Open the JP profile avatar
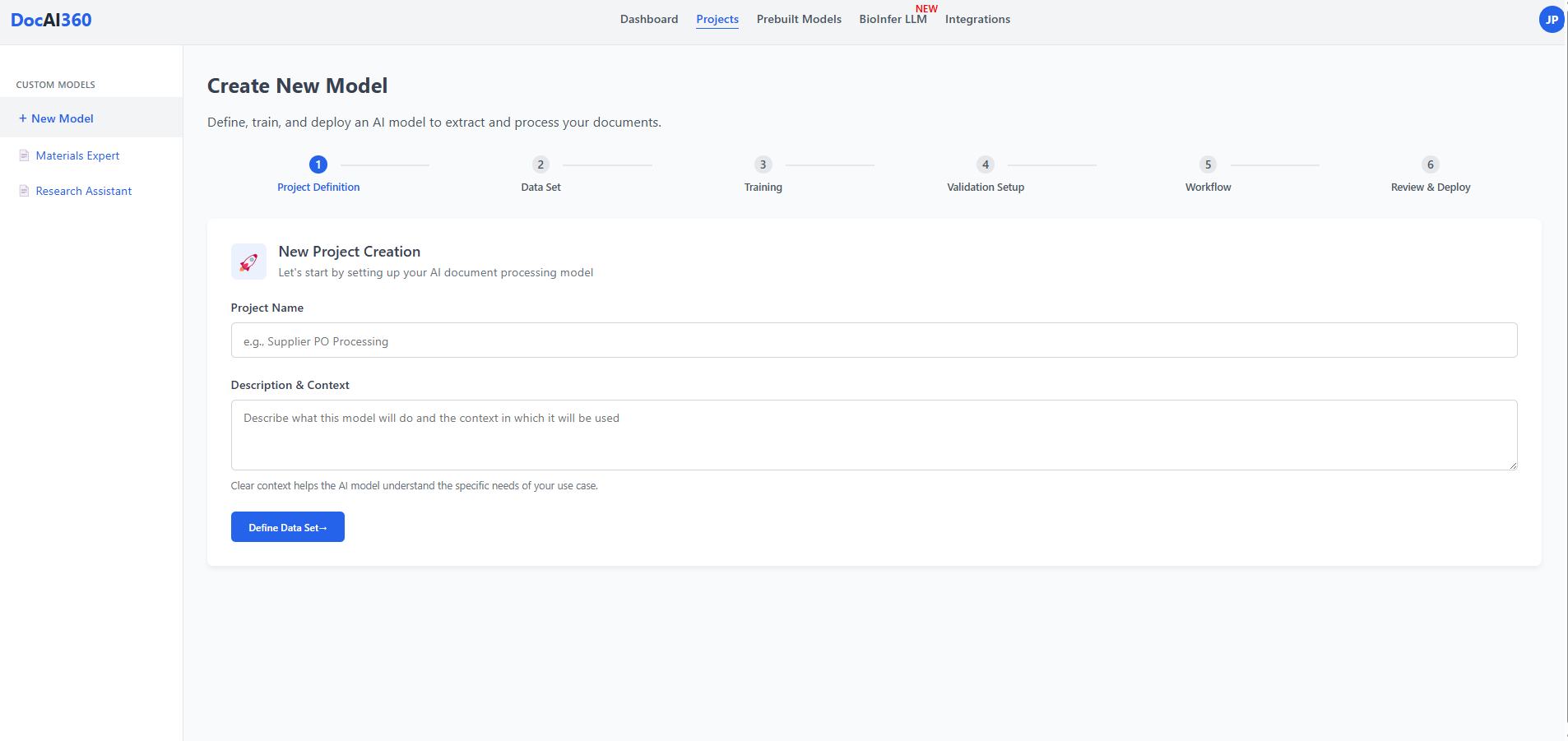 point(1551,19)
